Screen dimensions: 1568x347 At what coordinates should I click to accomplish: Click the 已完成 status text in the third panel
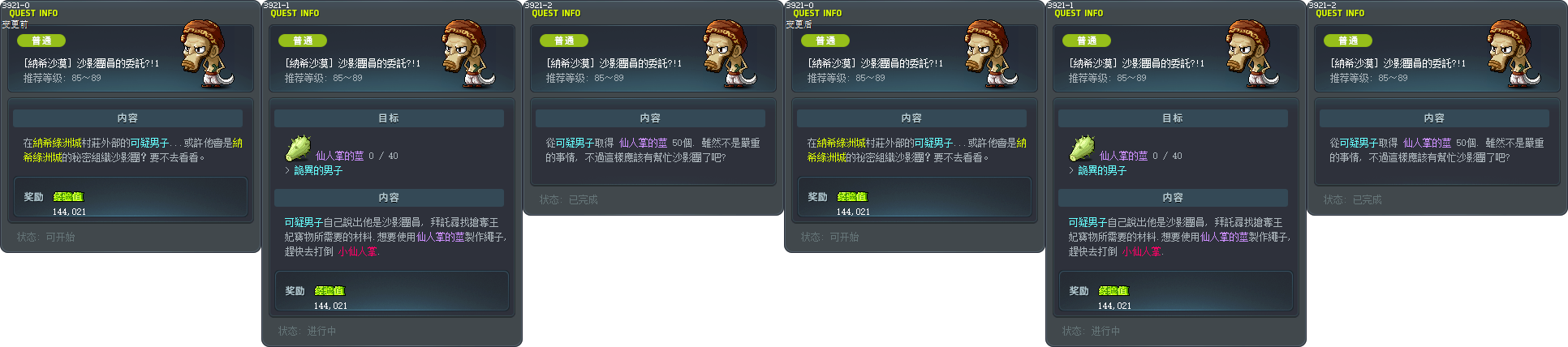[583, 199]
